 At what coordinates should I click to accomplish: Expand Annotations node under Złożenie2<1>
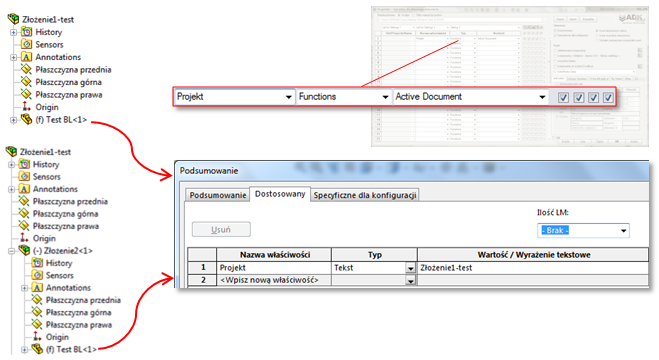[x=24, y=288]
